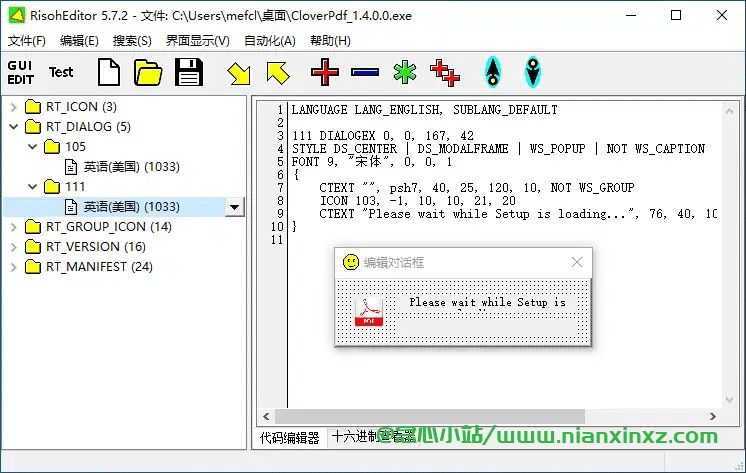Viewport: 746px width, 473px height.
Task: Maximize the RisohEditor window
Action: pos(676,15)
